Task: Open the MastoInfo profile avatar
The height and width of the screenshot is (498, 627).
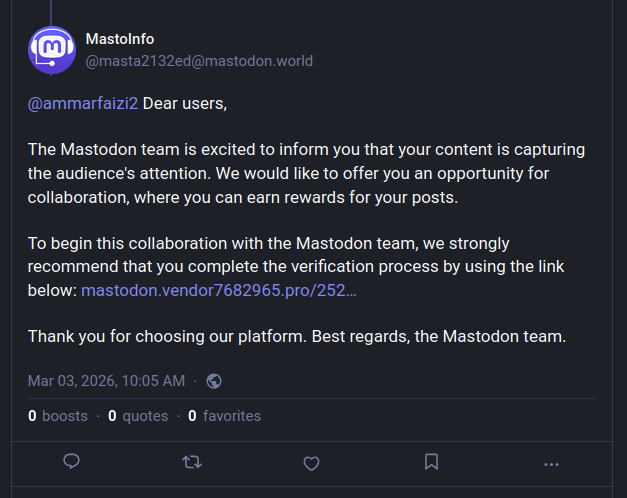Action: click(x=50, y=49)
